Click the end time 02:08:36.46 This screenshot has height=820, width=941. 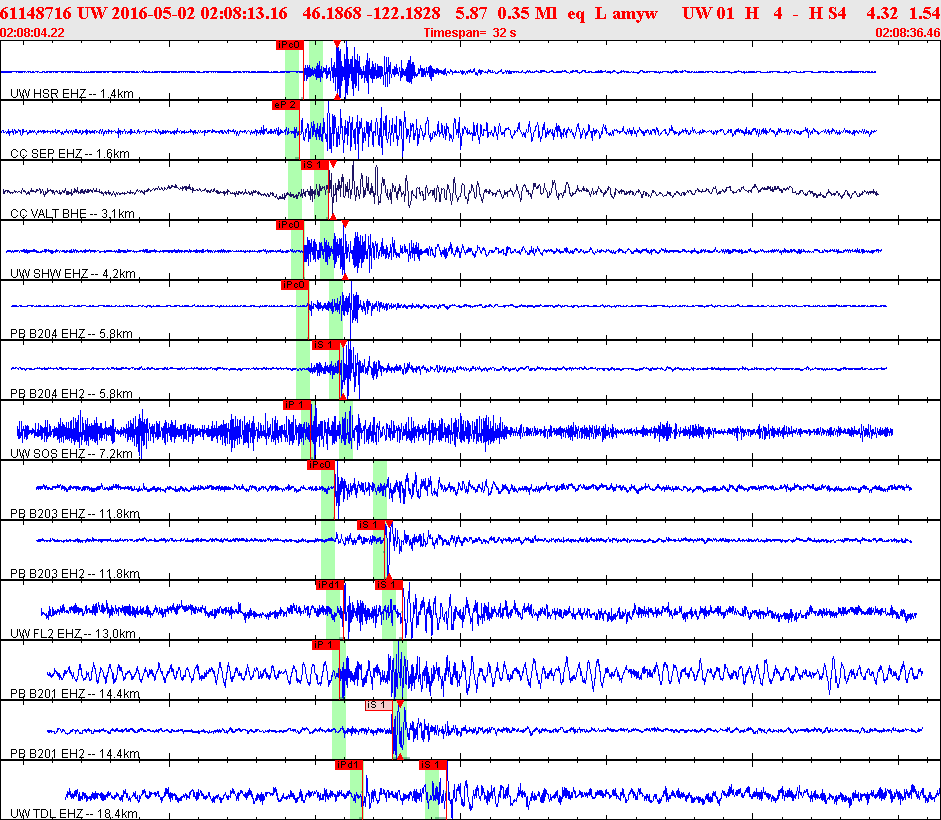click(907, 32)
